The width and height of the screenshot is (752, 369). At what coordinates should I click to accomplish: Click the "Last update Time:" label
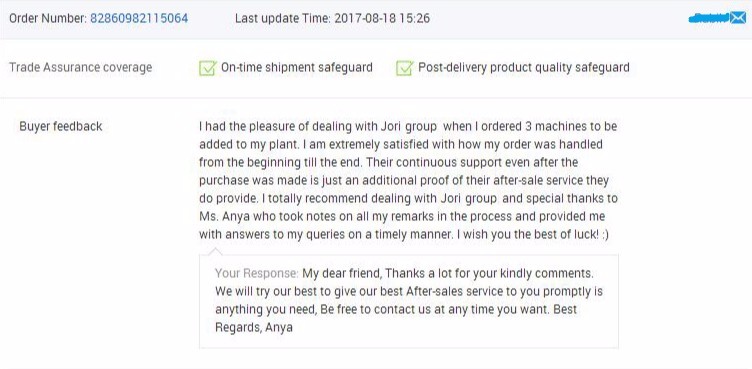(282, 18)
